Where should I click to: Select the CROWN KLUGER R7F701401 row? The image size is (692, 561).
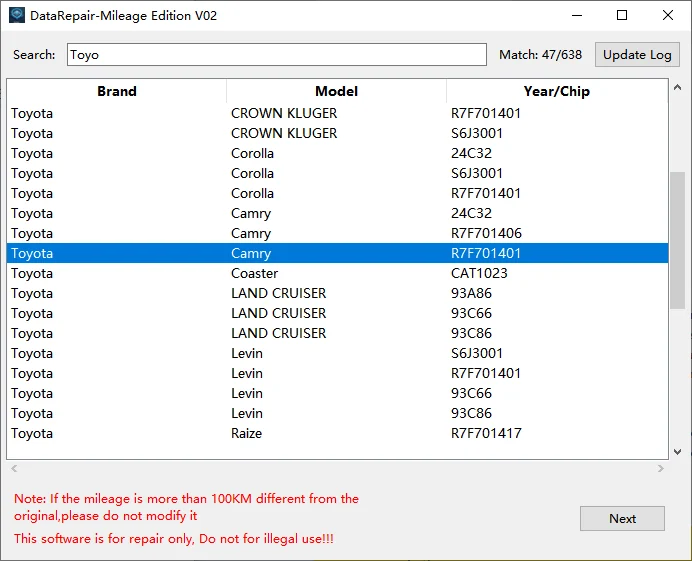click(337, 113)
